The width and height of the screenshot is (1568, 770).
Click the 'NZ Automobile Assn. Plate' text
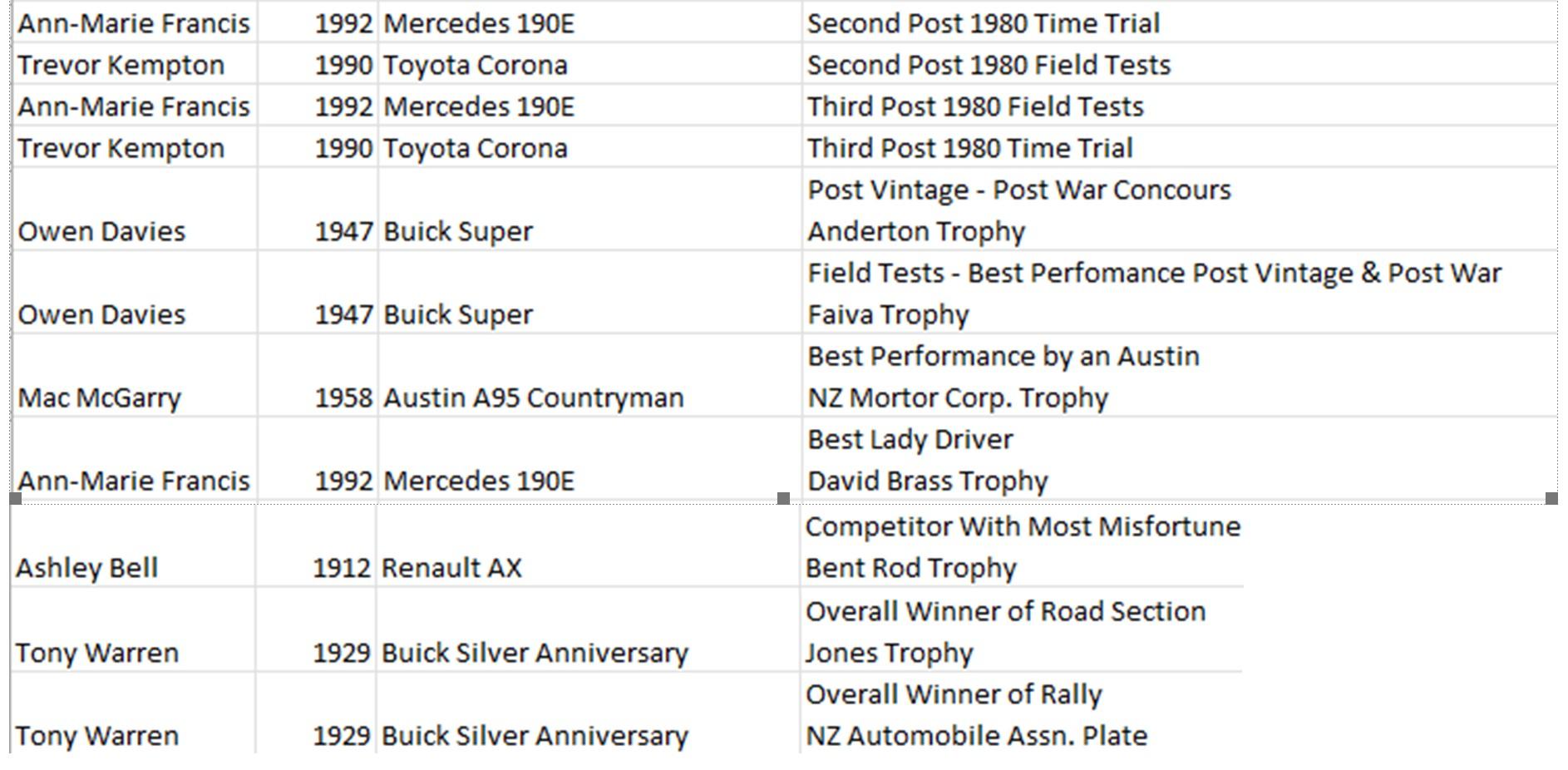976,735
